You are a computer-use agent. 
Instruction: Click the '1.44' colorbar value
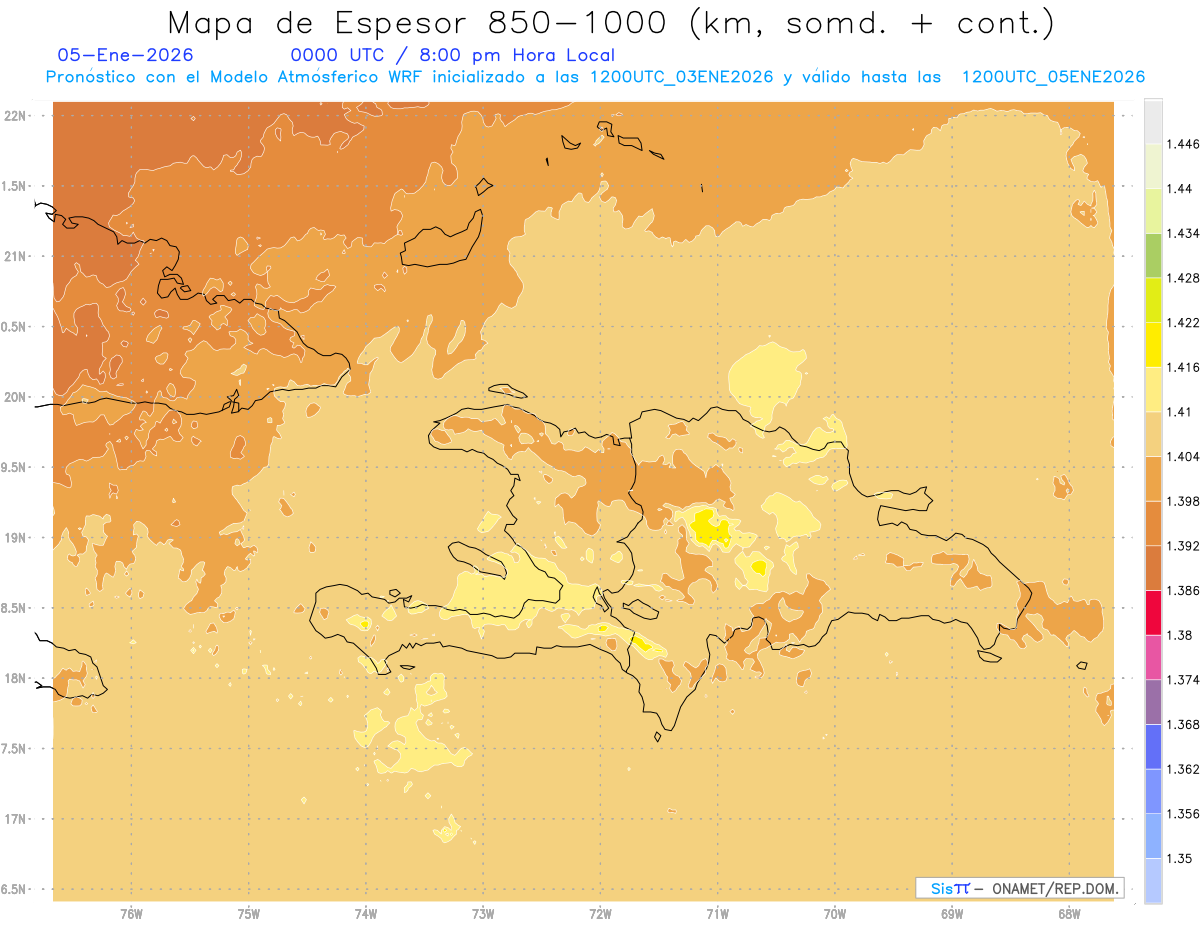[x=1180, y=188]
